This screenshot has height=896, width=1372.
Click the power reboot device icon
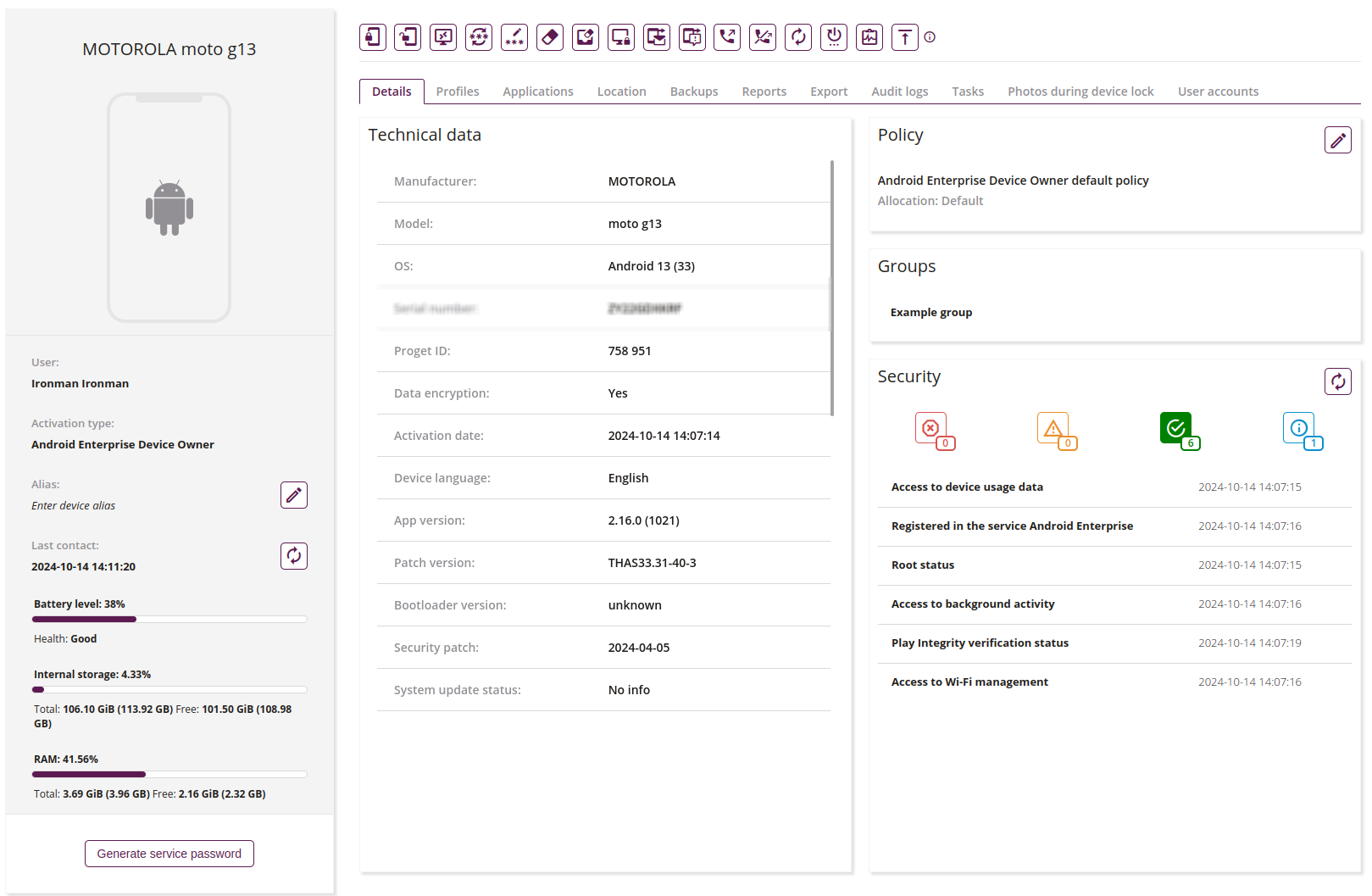point(834,37)
